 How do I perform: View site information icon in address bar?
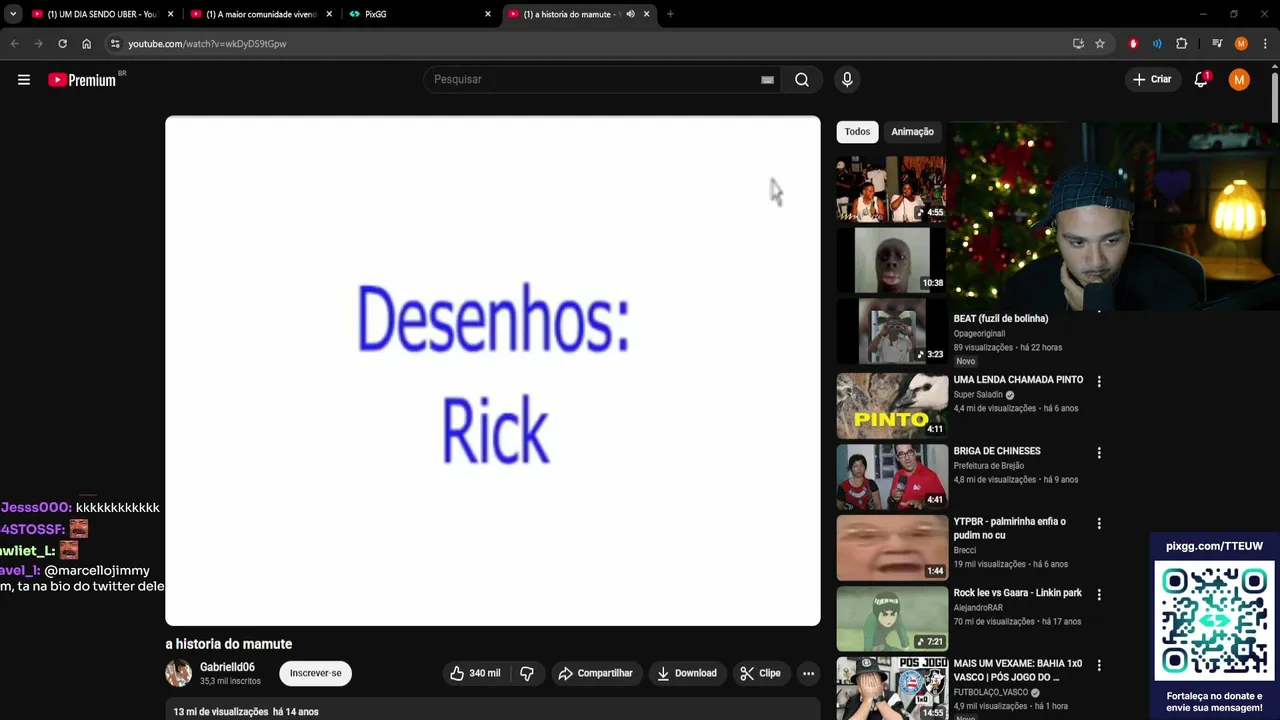coord(115,44)
